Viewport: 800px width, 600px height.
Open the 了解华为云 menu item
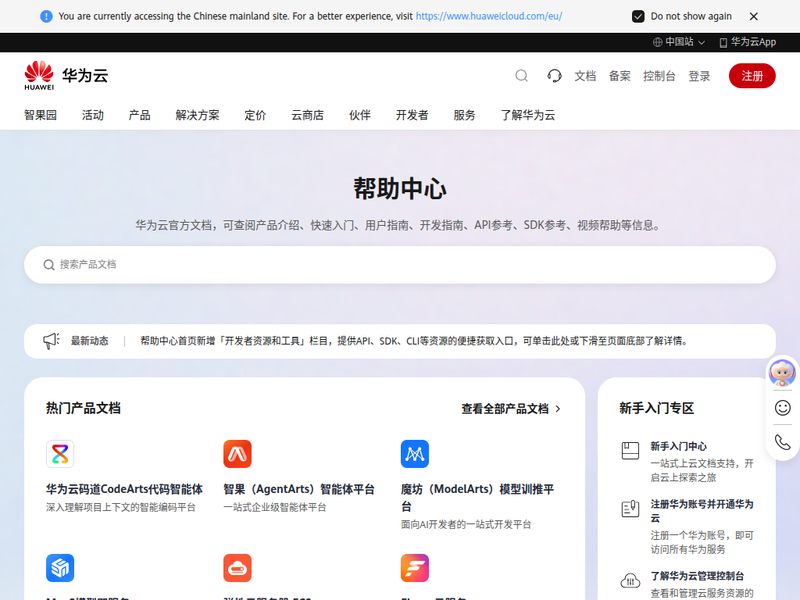[x=528, y=115]
